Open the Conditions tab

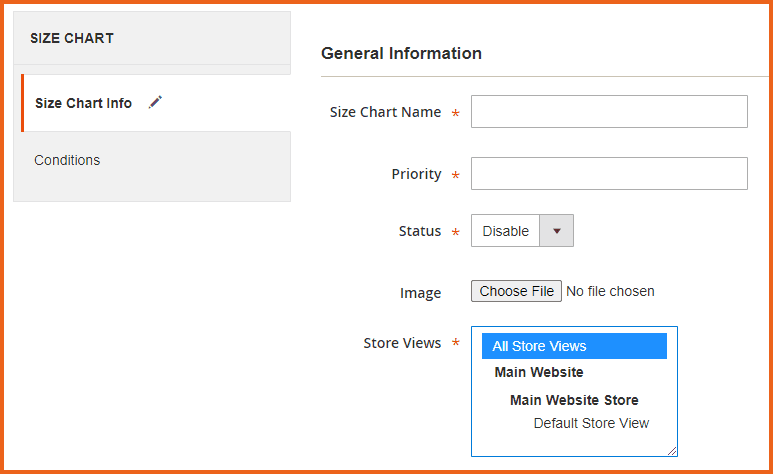point(67,160)
